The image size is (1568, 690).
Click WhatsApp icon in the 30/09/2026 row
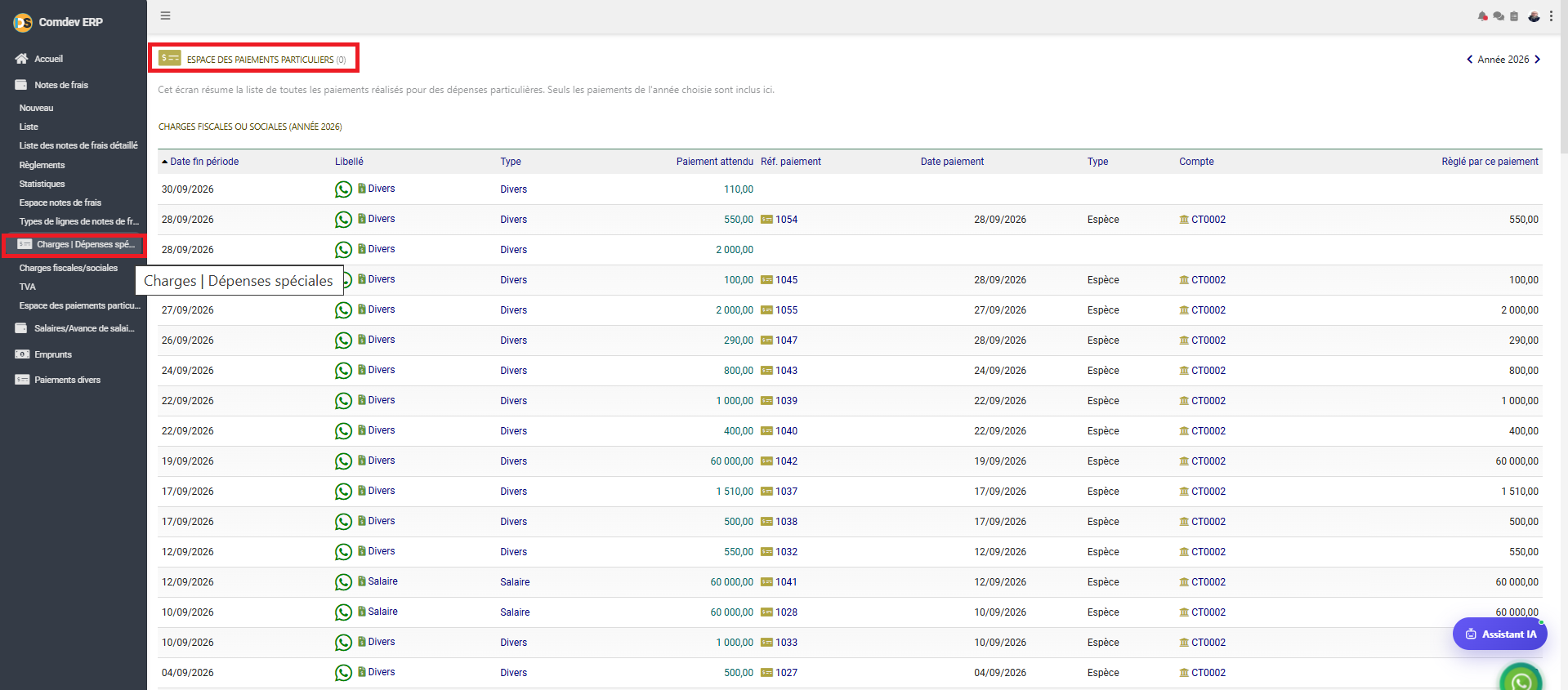[x=343, y=189]
